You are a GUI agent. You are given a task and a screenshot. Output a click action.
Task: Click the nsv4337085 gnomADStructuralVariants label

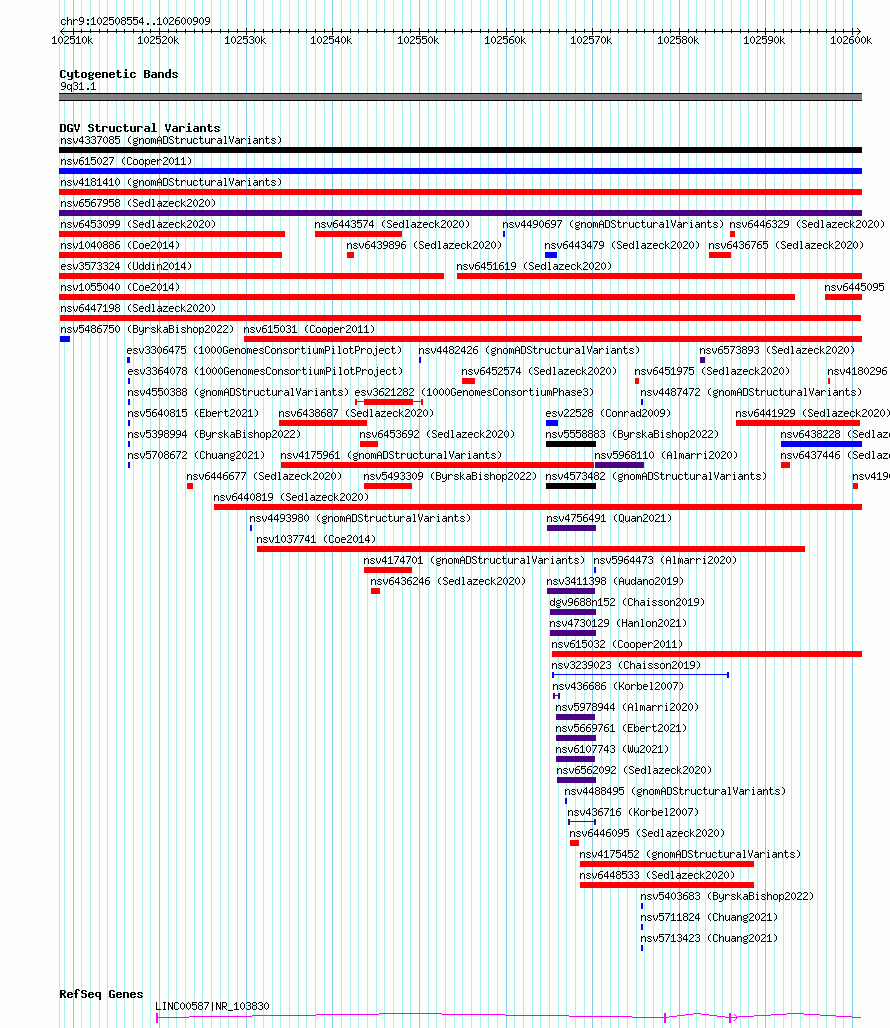coord(171,140)
